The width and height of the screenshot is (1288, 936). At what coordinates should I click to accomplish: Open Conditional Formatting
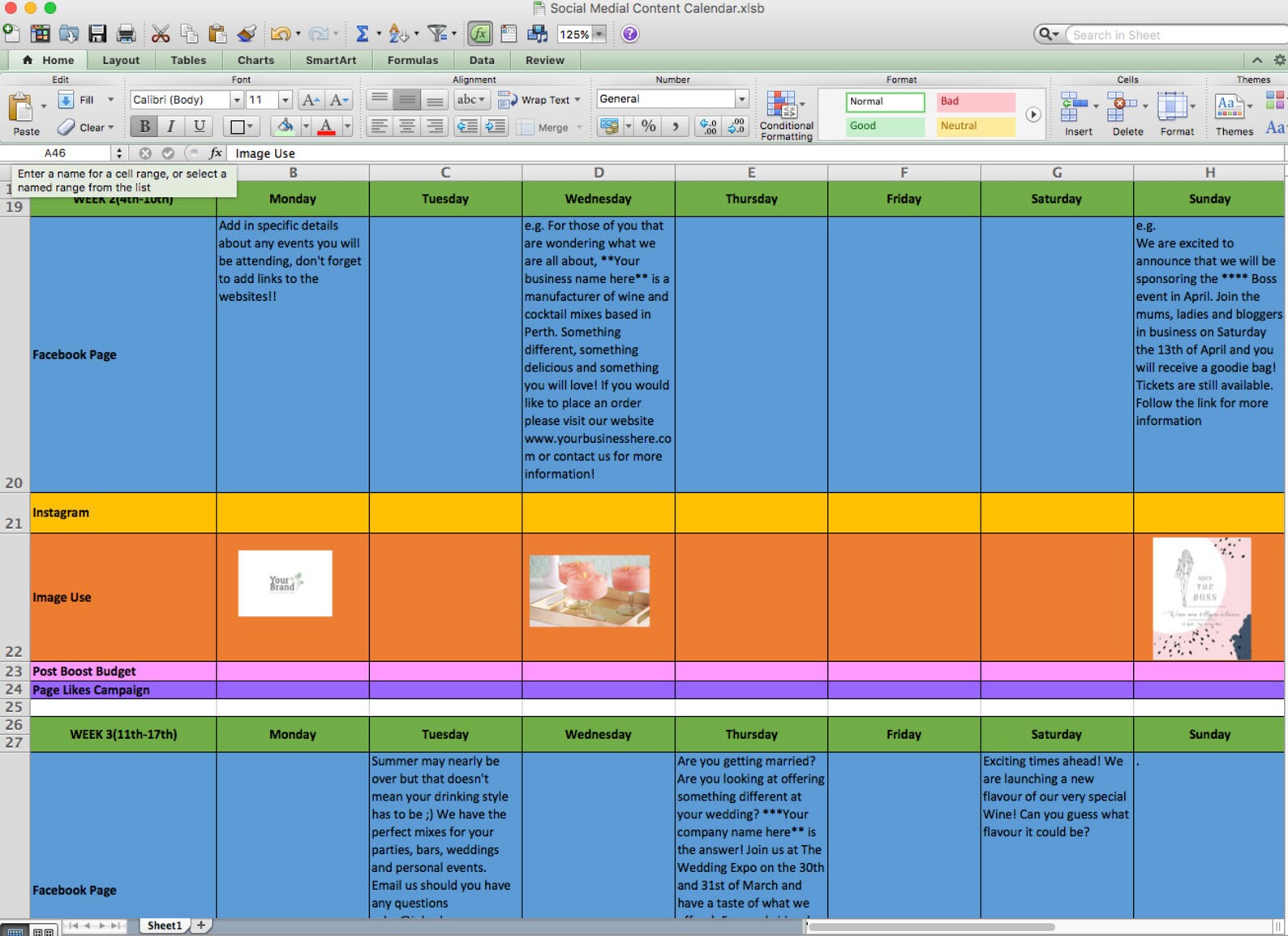(x=786, y=115)
